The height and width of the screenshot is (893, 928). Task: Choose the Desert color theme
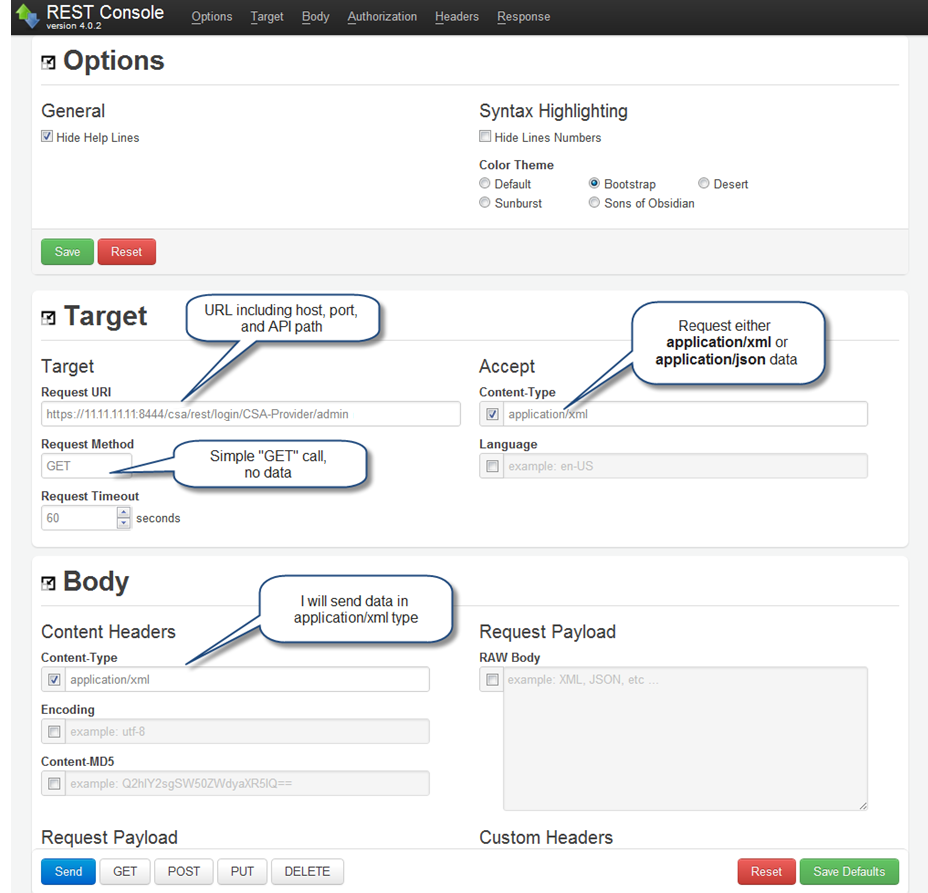[x=704, y=184]
